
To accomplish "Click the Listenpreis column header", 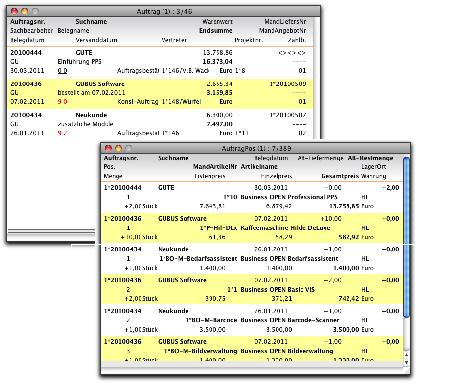I will coord(210,176).
